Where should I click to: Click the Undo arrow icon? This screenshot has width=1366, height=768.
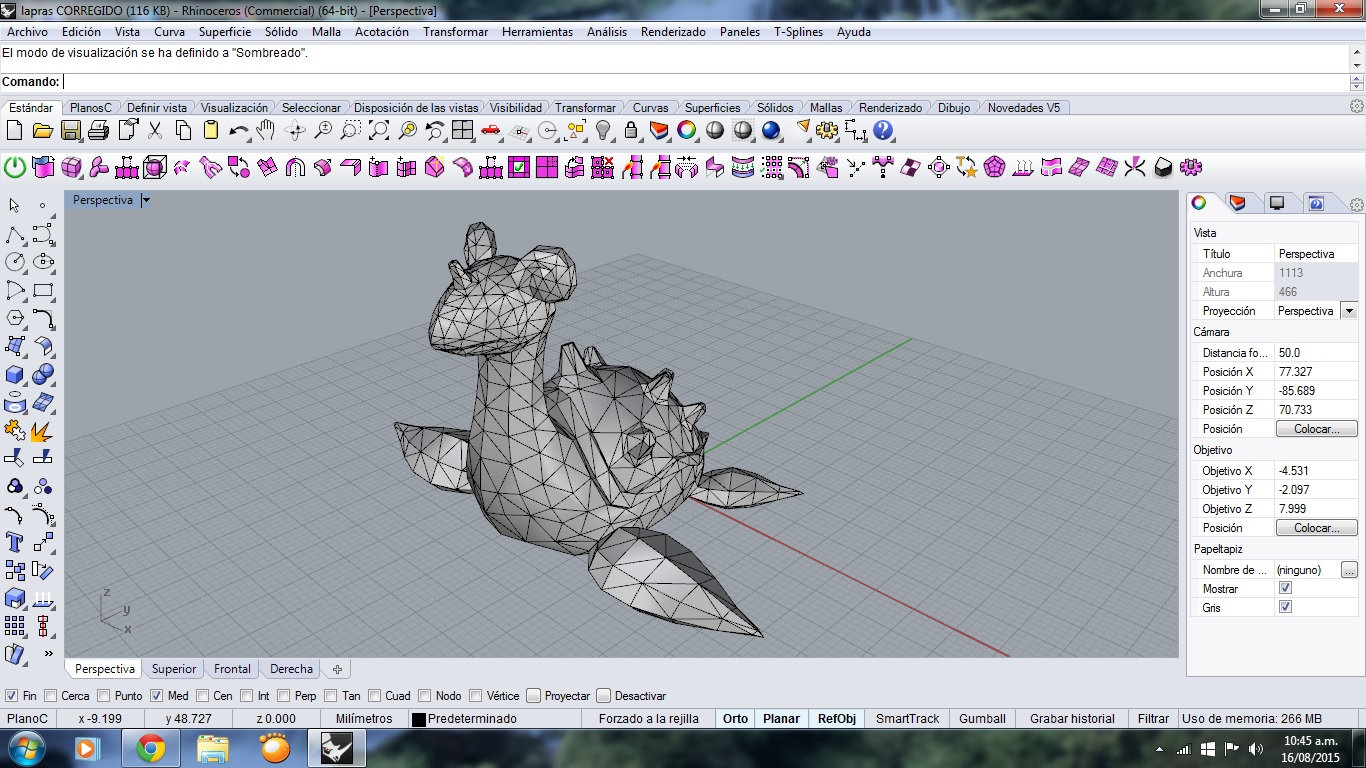(x=238, y=130)
